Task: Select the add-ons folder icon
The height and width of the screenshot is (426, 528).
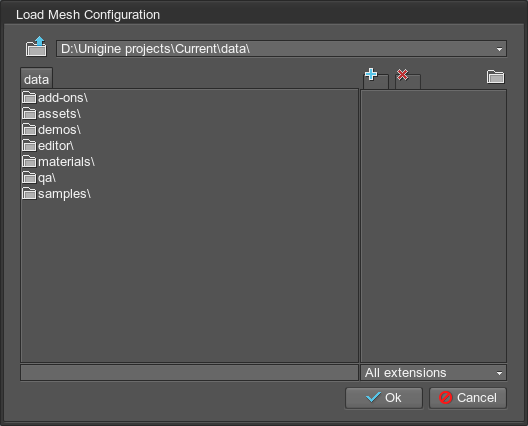Action: (x=29, y=97)
